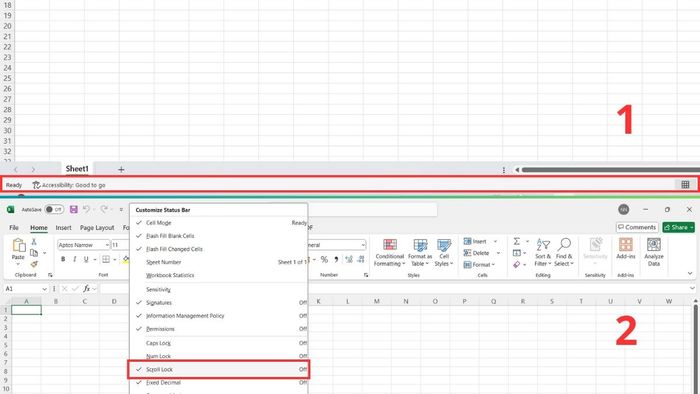Click the AutoSum sigma icon
The image size is (700, 394).
517,241
